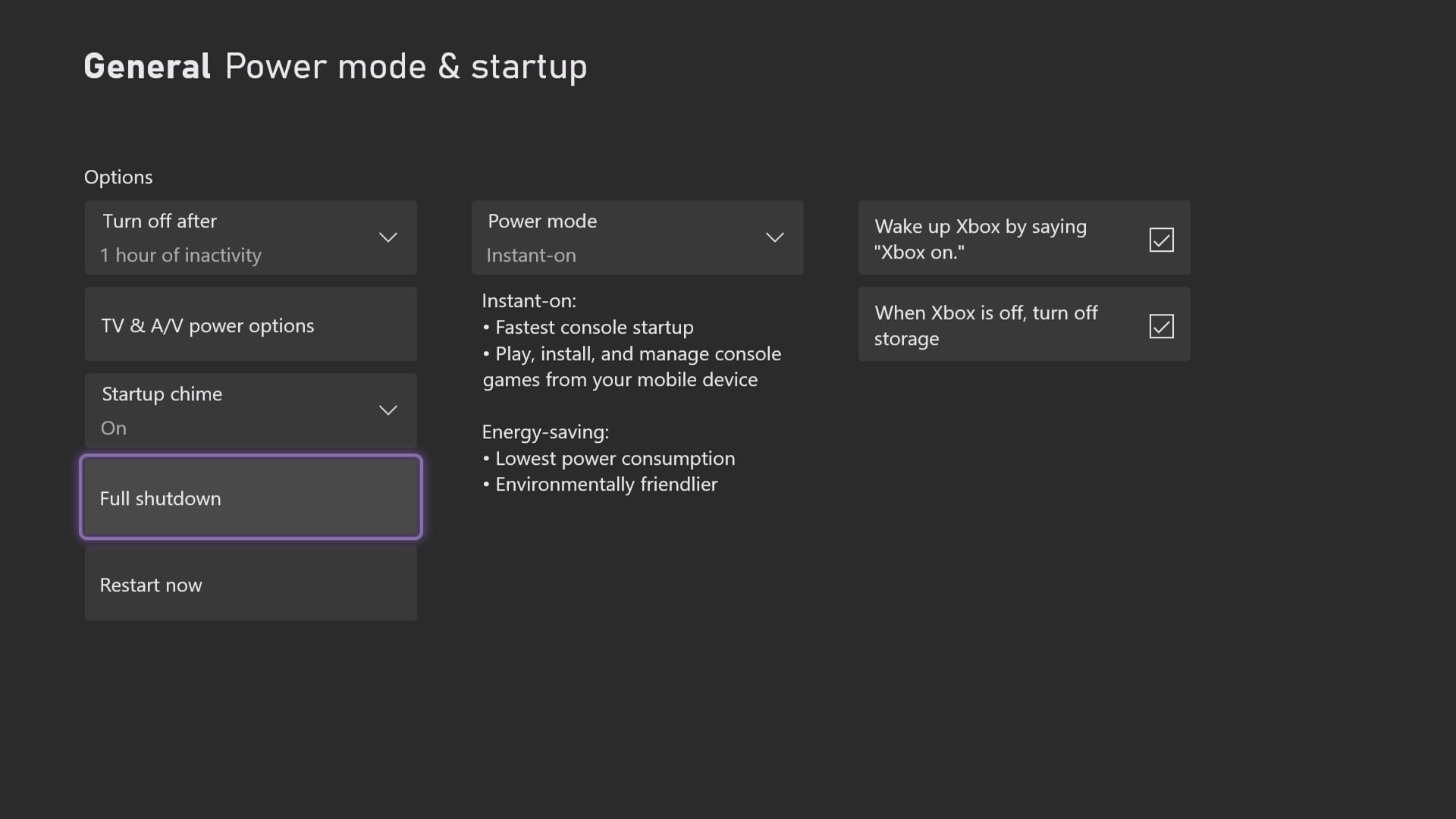Image resolution: width=1456 pixels, height=819 pixels.
Task: Click the Options section label
Action: pyautogui.click(x=118, y=177)
